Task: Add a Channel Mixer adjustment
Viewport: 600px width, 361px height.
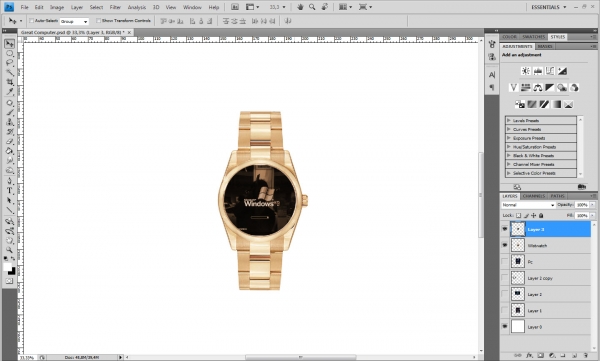Action: [x=574, y=88]
